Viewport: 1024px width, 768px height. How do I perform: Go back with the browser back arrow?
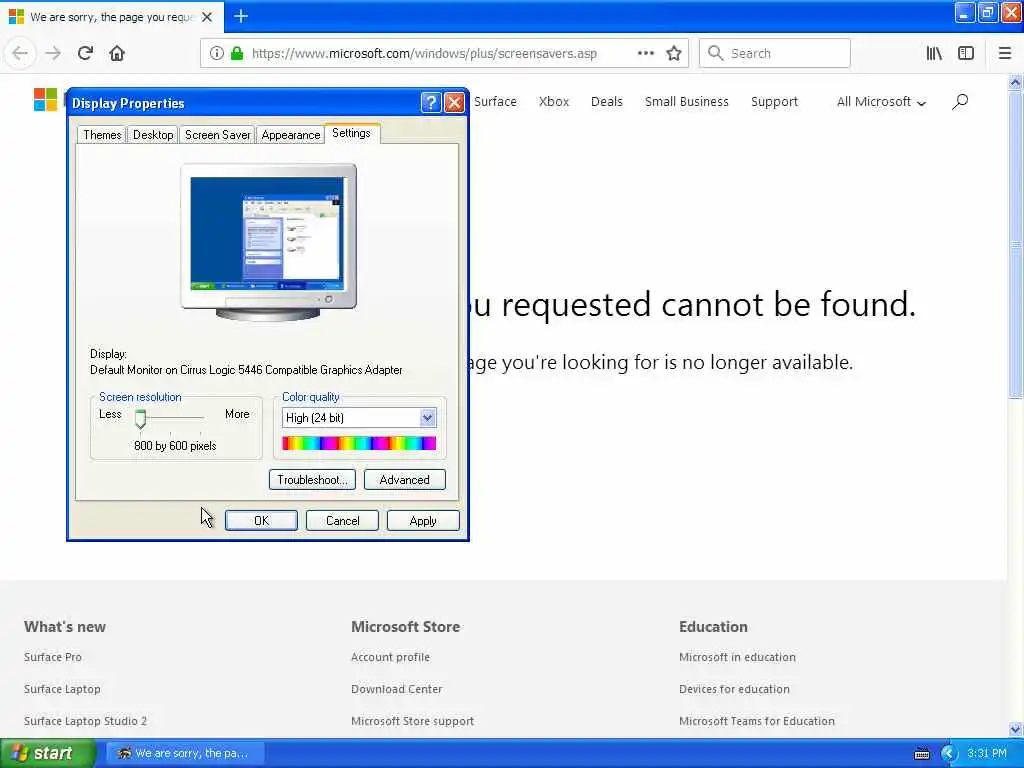20,54
